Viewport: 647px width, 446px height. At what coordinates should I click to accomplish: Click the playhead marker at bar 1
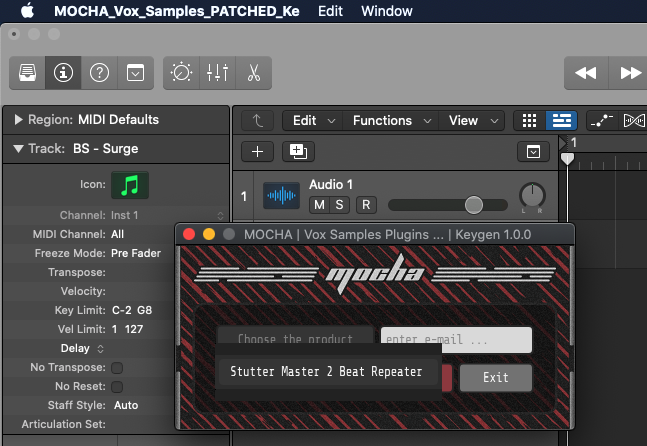pos(567,159)
